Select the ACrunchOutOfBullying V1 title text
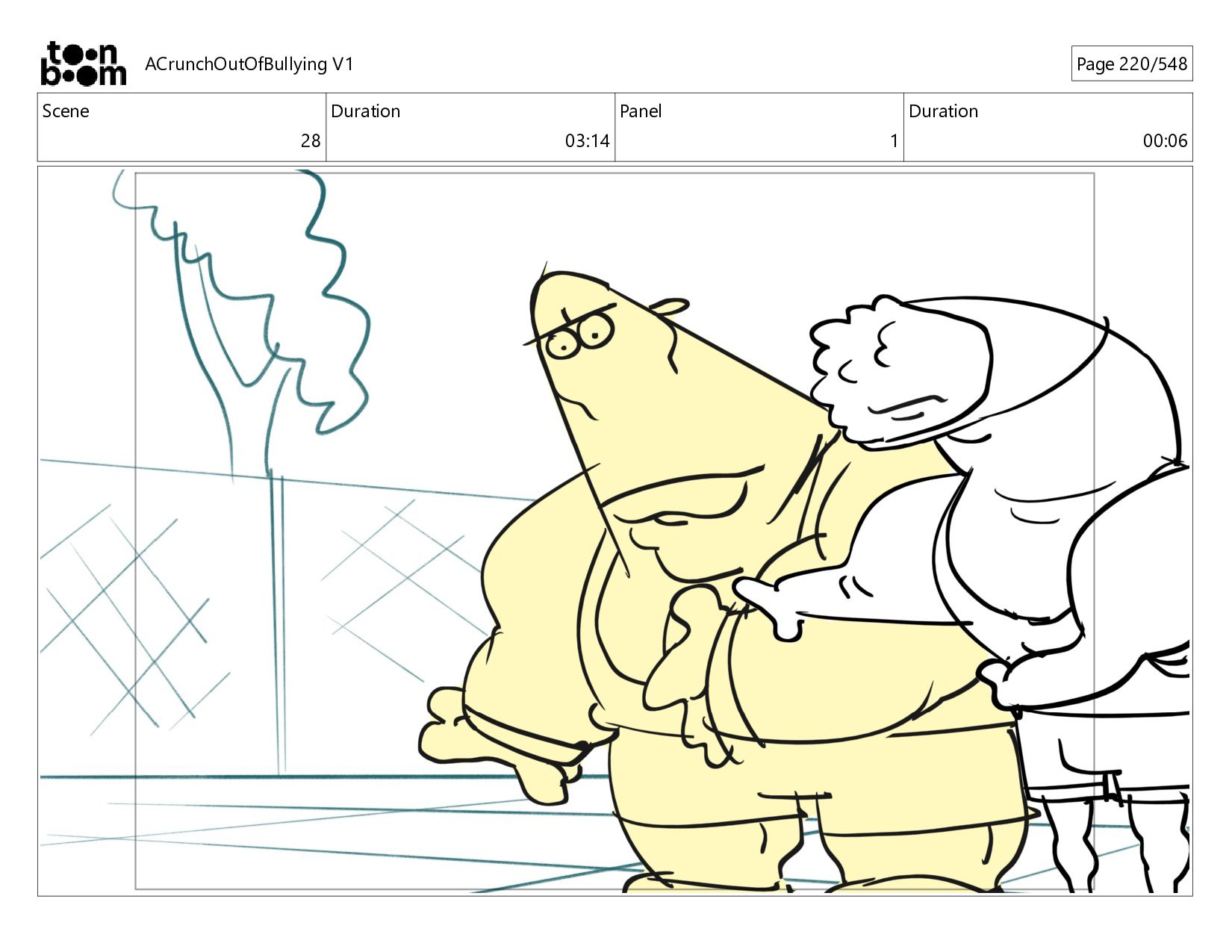 [249, 64]
